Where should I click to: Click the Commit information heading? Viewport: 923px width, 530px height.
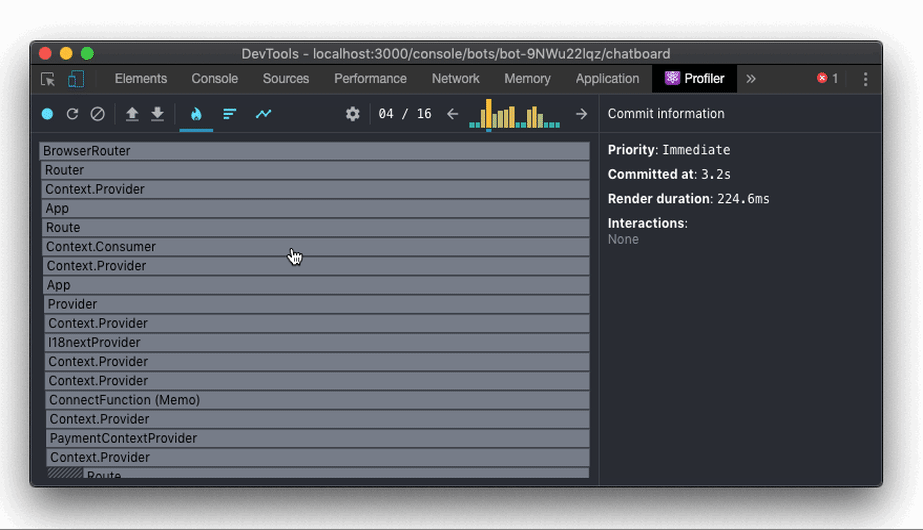point(666,114)
